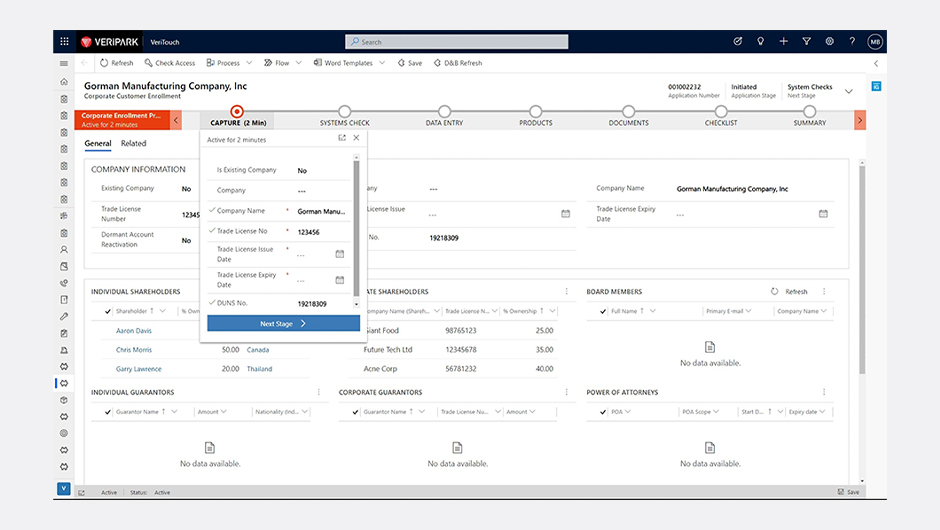
Task: Open the advanced find funnel icon
Action: coord(806,41)
